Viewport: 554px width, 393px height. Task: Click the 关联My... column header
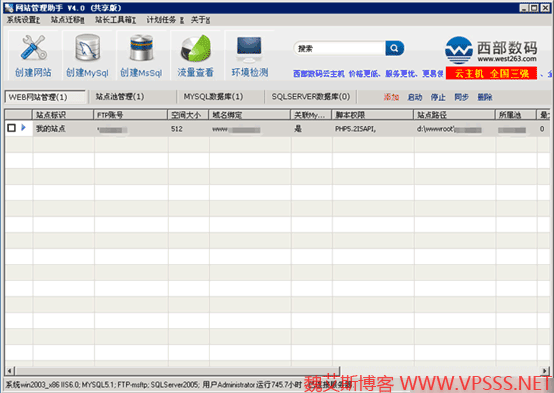[x=311, y=115]
